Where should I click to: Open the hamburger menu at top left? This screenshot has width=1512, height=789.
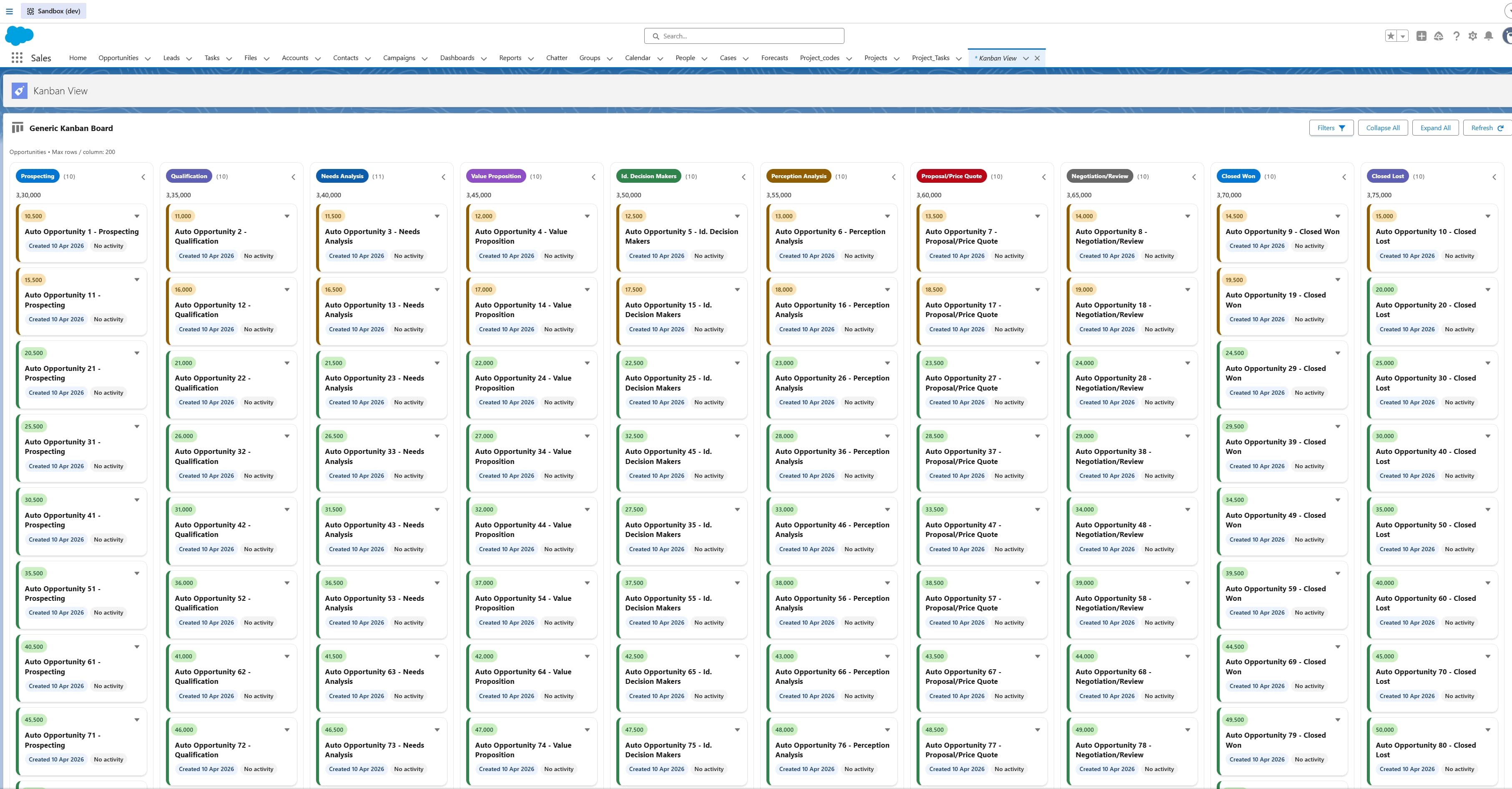[x=10, y=11]
